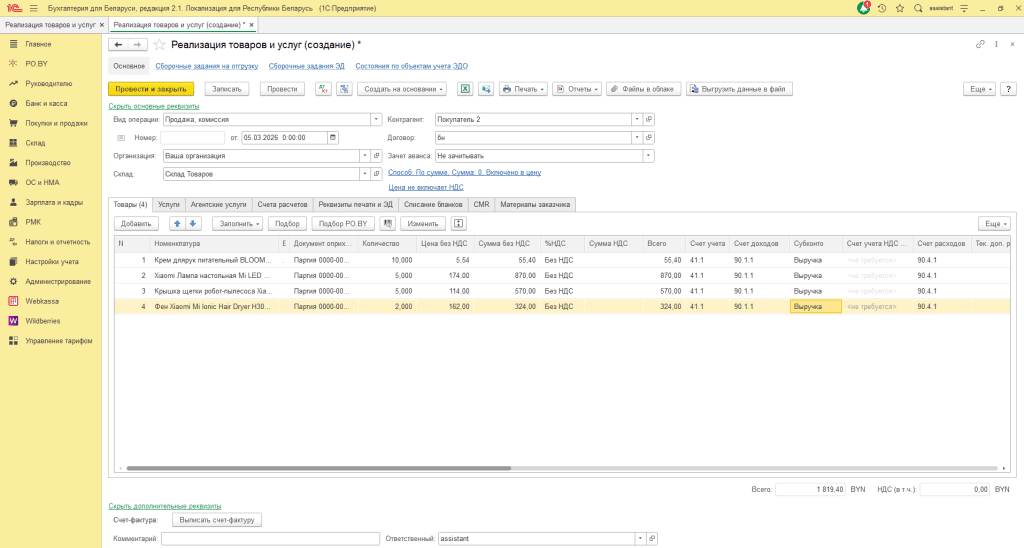Viewport: 1024px width, 548px height.
Task: Click into the Комментарий input field
Action: pos(270,538)
